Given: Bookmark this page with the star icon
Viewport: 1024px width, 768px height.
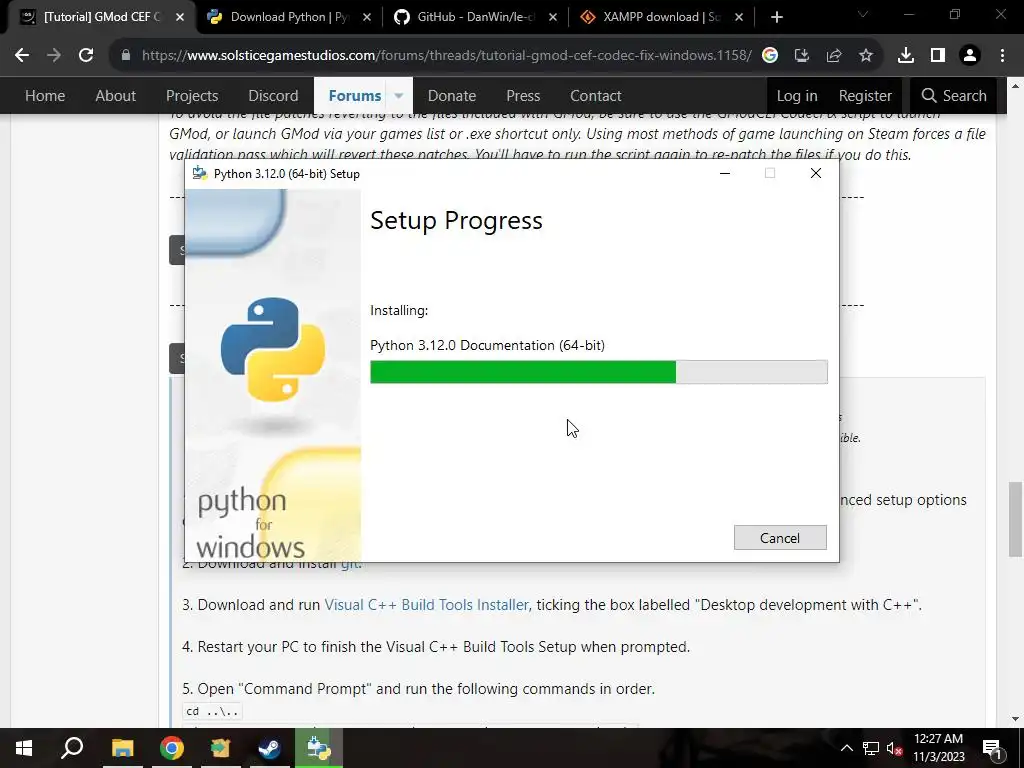Looking at the screenshot, I should point(866,56).
